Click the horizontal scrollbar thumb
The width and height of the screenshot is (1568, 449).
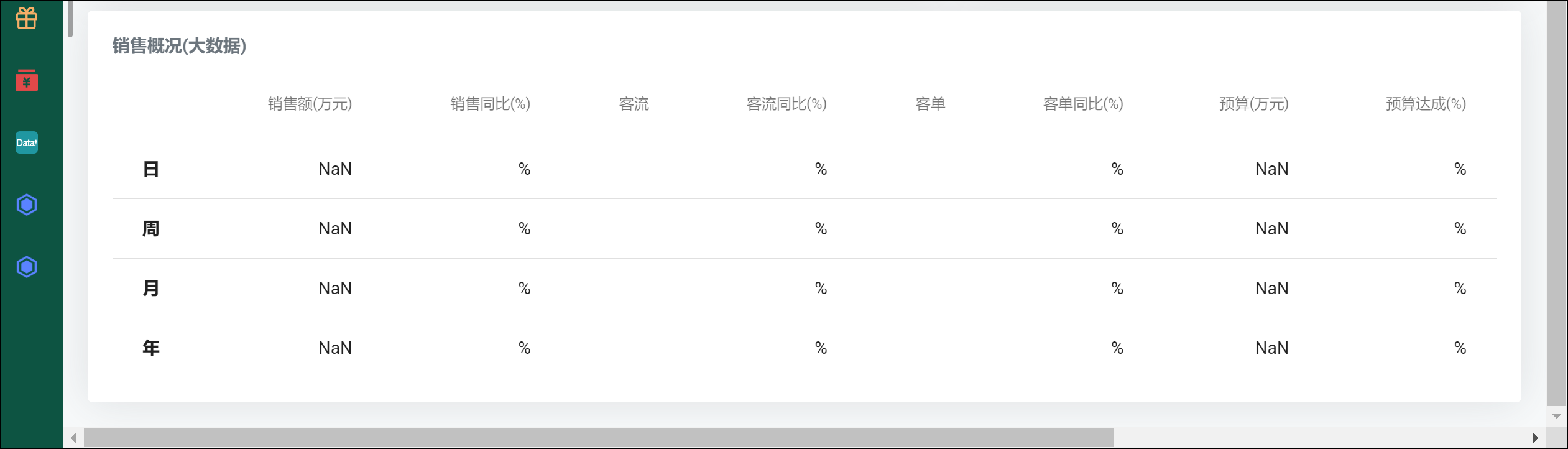(599, 438)
